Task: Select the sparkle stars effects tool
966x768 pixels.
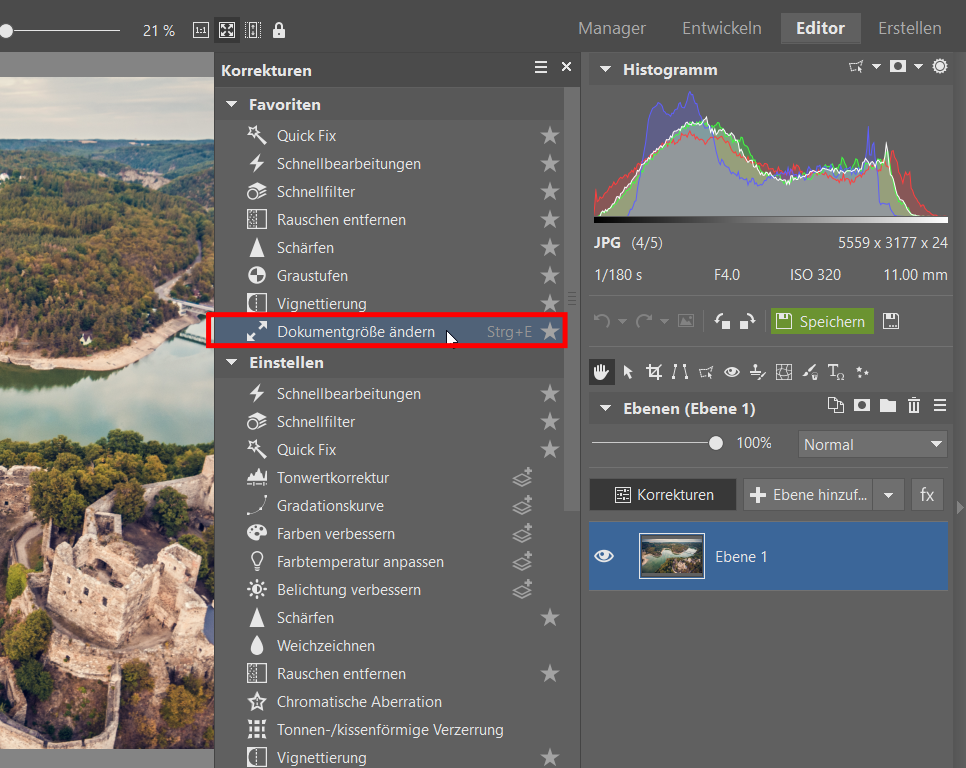Action: pyautogui.click(x=862, y=372)
